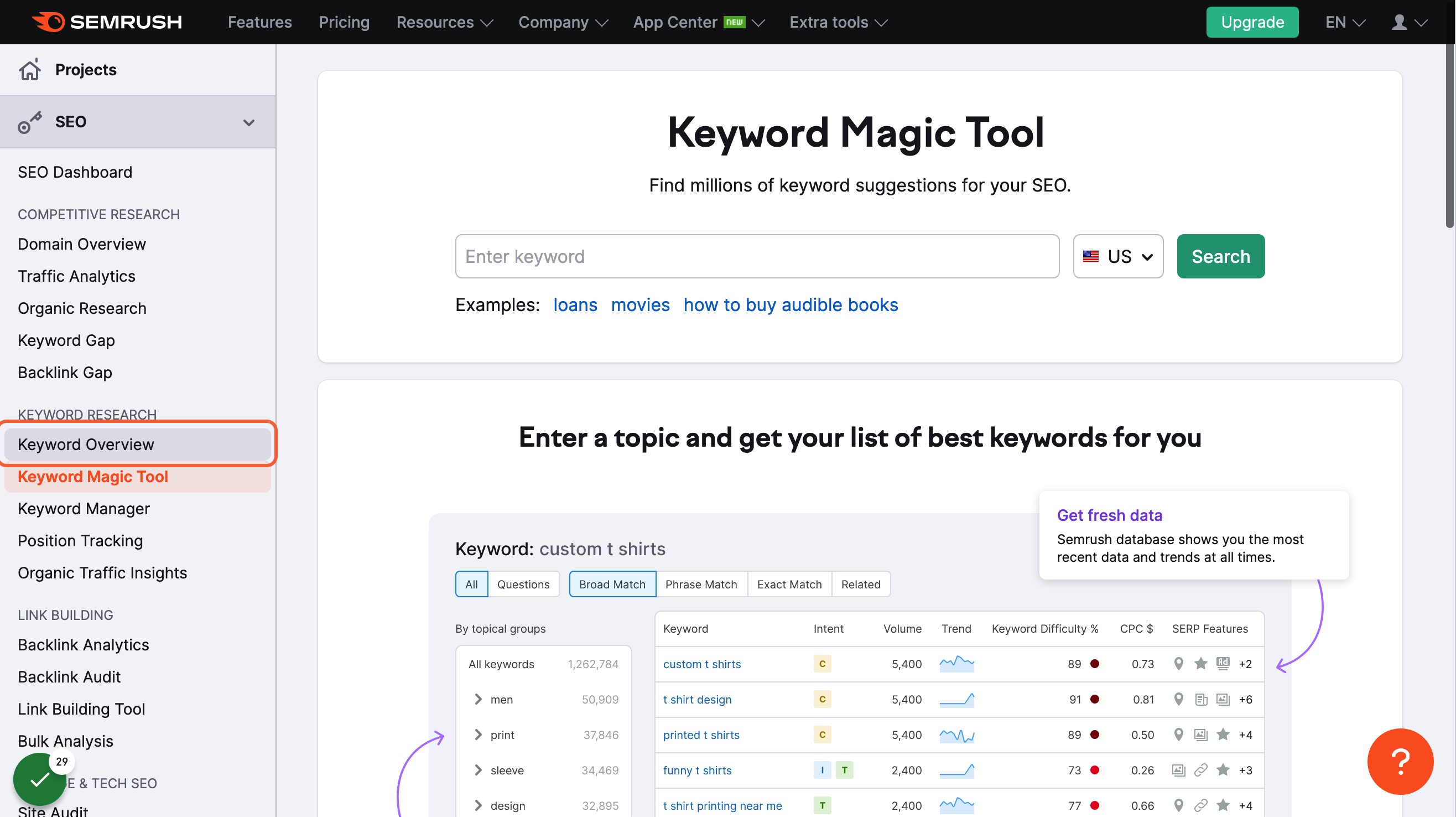The image size is (1456, 817).
Task: Click the Enter keyword input field
Action: tap(757, 256)
